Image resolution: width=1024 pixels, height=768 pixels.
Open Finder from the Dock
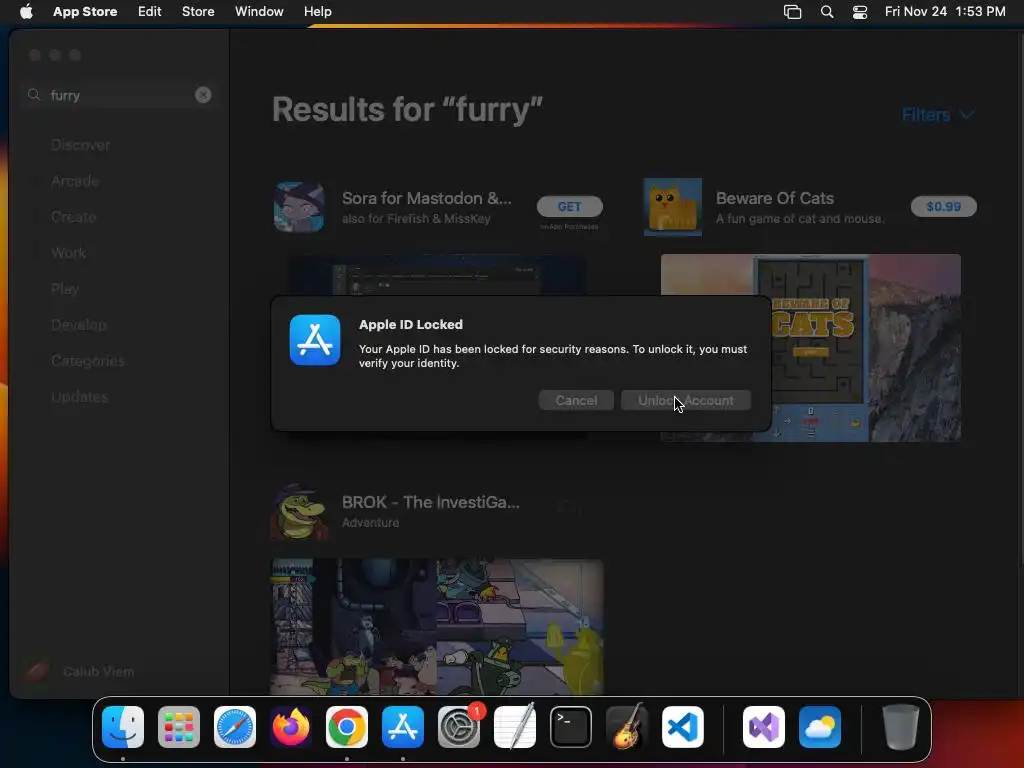[123, 727]
